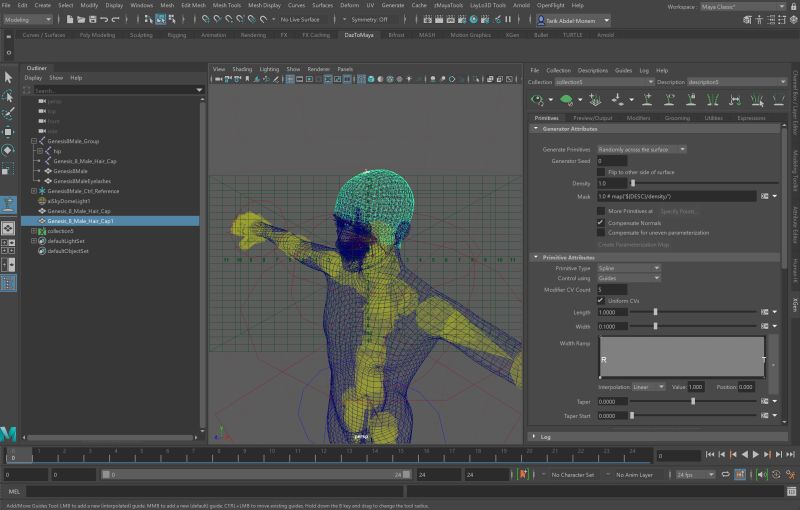The width and height of the screenshot is (800, 510).
Task: Click the Taper slider handle
Action: point(693,401)
